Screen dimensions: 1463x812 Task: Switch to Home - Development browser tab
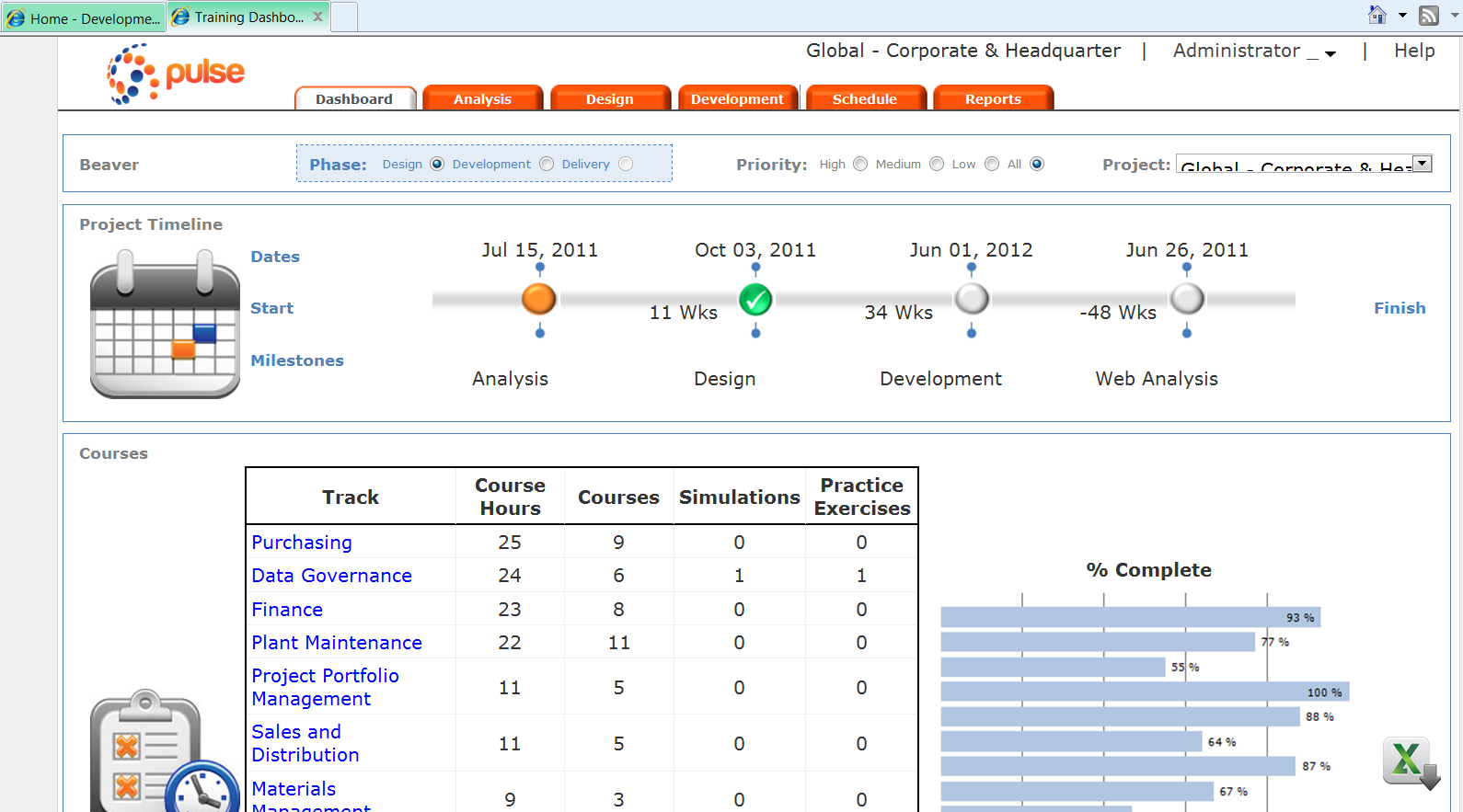83,17
